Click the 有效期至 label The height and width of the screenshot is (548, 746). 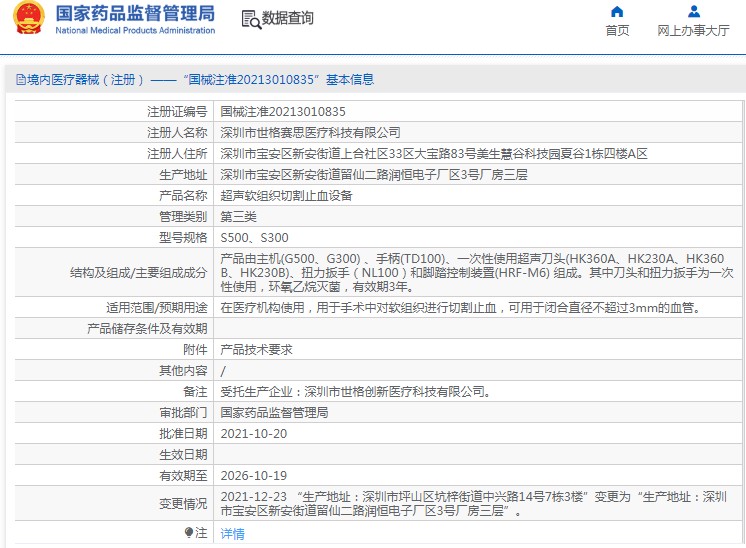(183, 475)
